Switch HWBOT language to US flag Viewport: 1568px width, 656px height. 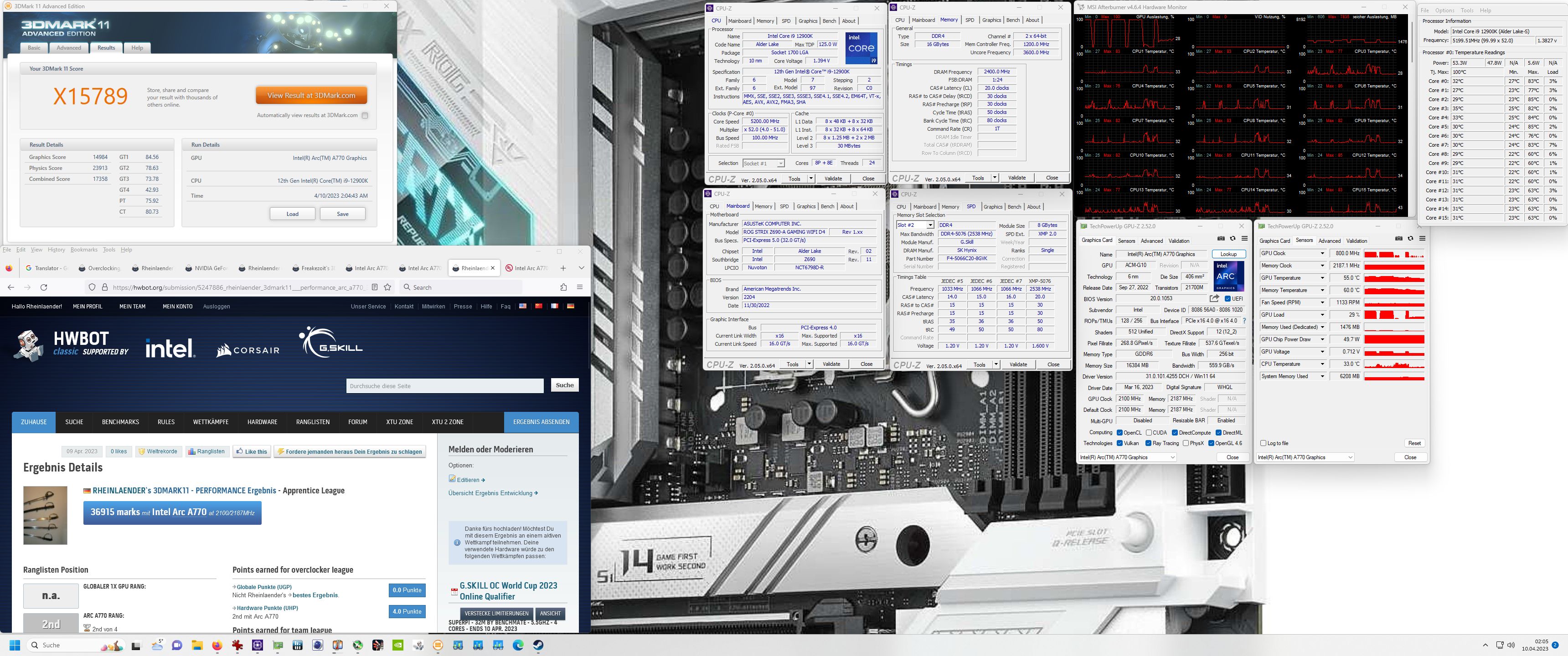tap(522, 306)
